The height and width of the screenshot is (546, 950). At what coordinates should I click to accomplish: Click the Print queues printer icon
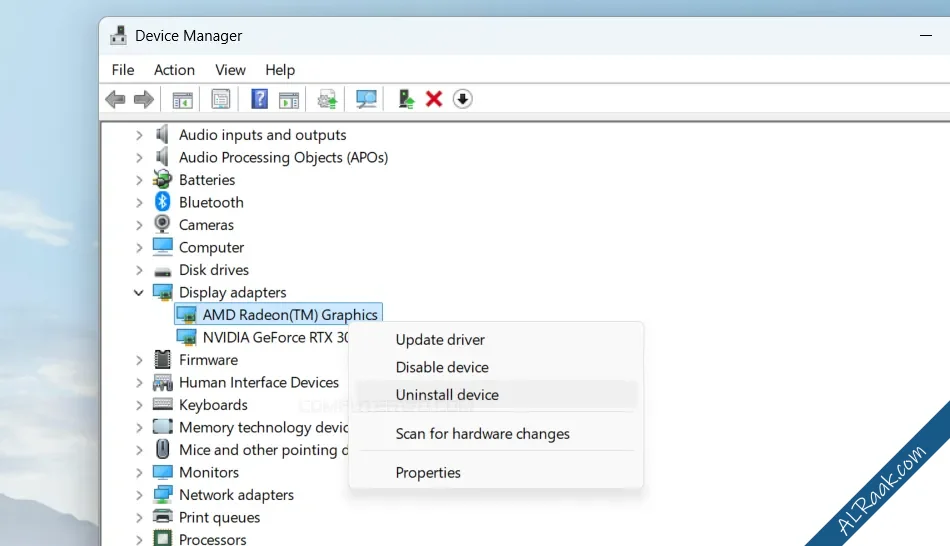coord(162,517)
